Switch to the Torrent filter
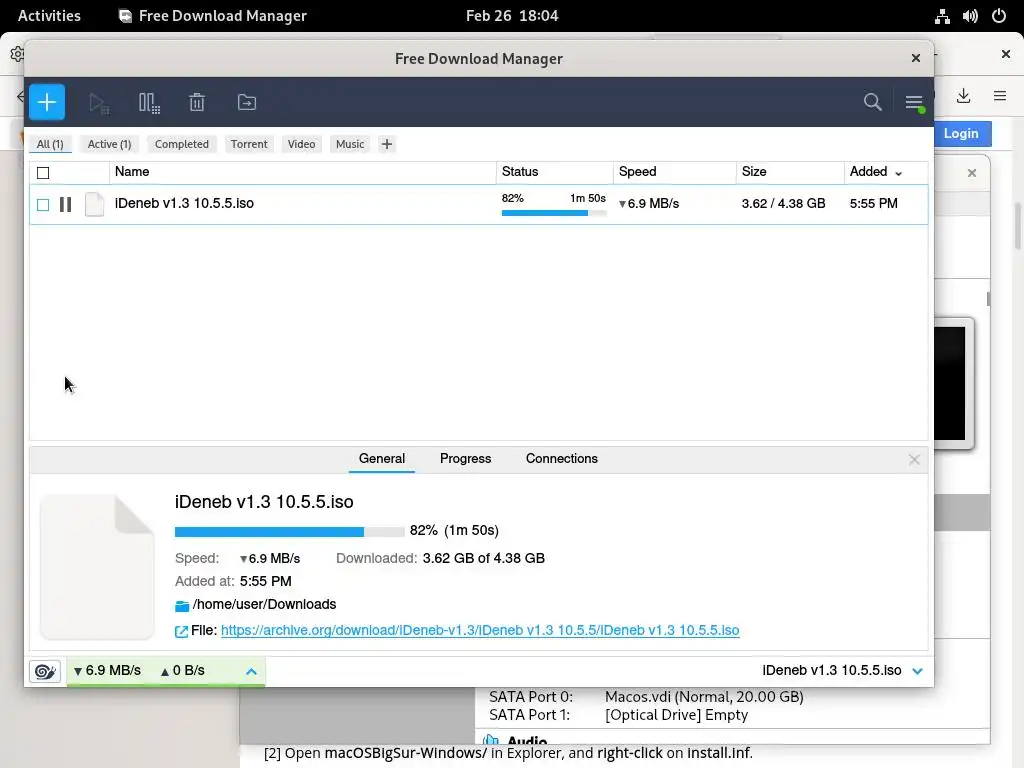Viewport: 1024px width, 768px height. coord(249,144)
